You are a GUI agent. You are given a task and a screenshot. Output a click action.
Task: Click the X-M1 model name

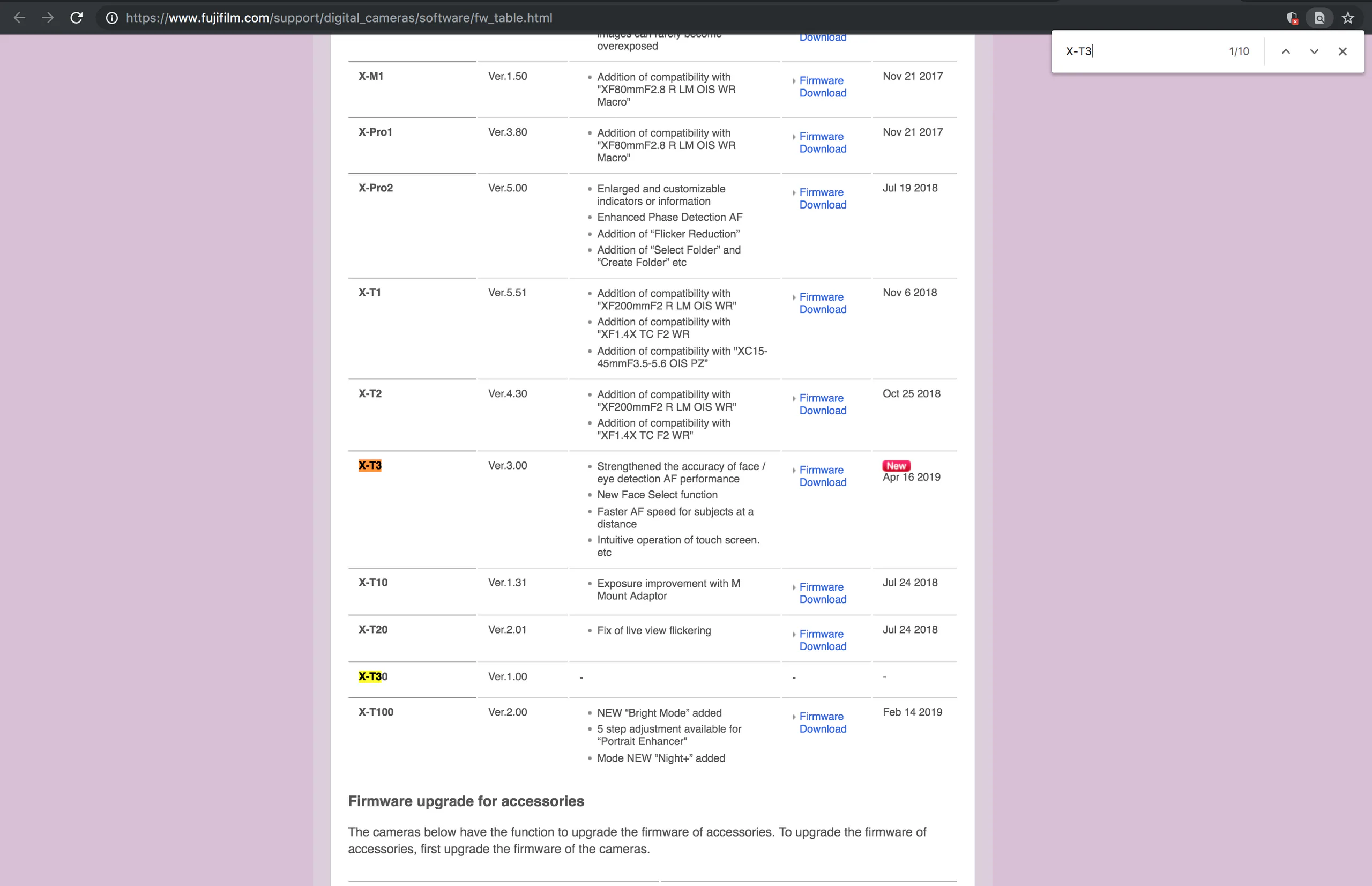tap(371, 77)
